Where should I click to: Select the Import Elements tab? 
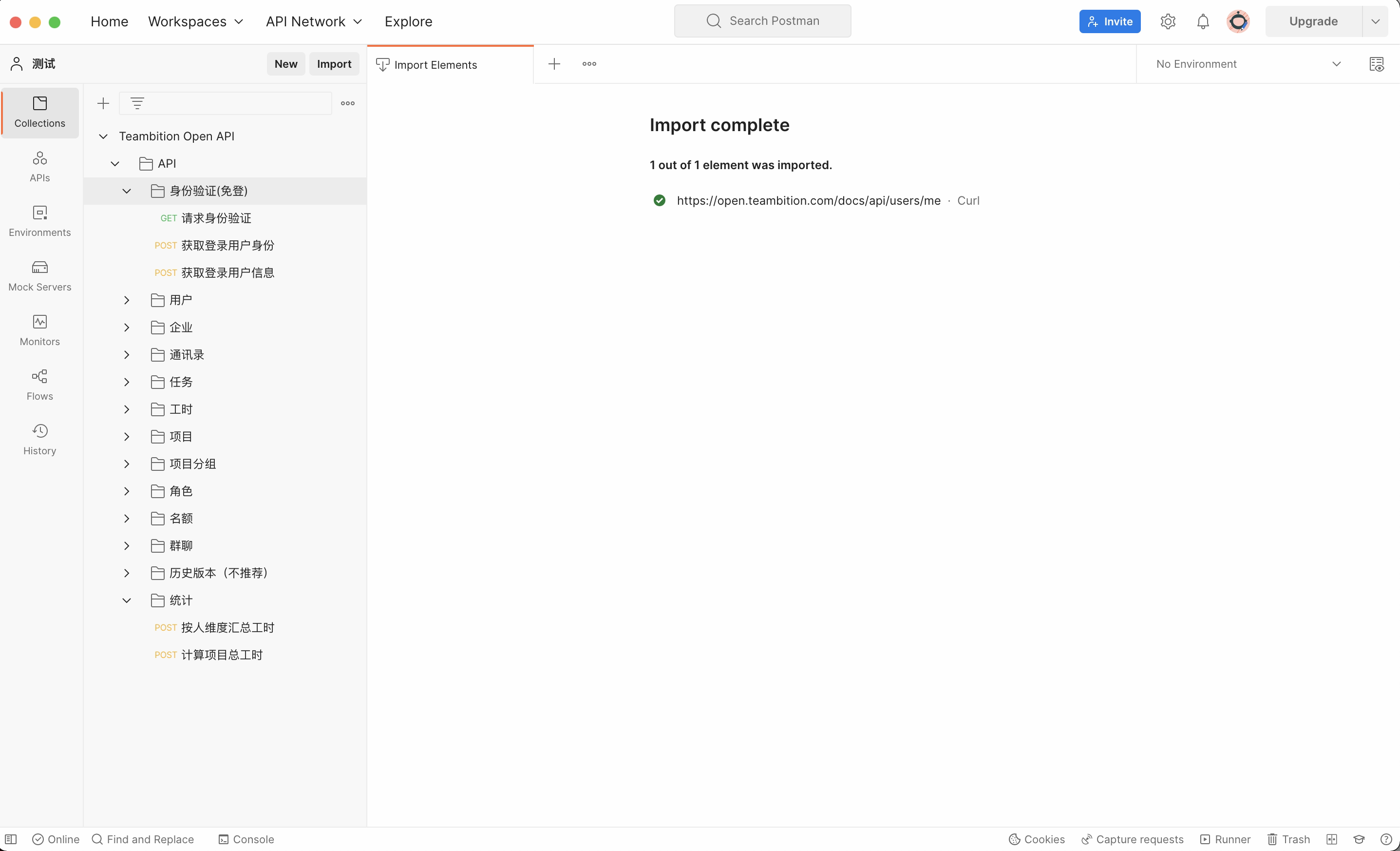tap(435, 65)
